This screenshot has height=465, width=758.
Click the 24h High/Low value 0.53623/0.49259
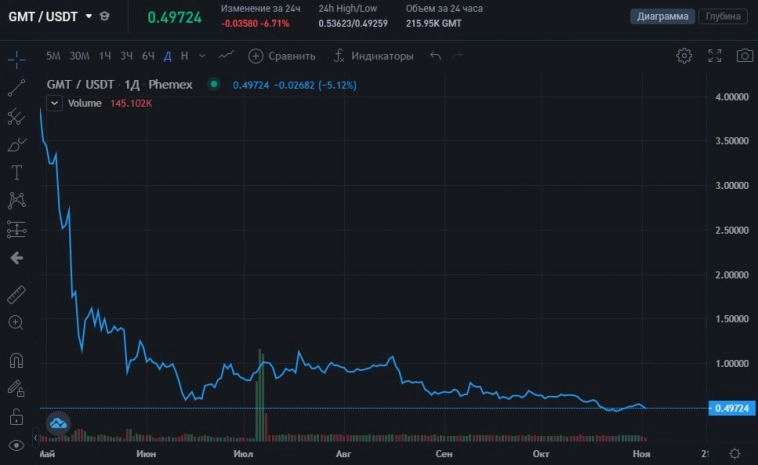tap(353, 23)
